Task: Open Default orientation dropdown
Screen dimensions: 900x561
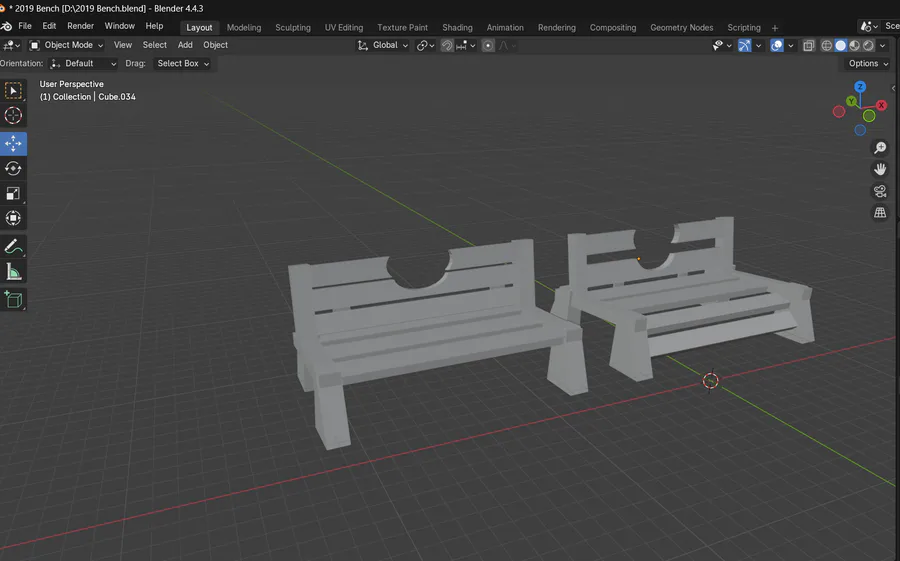Action: (x=83, y=64)
